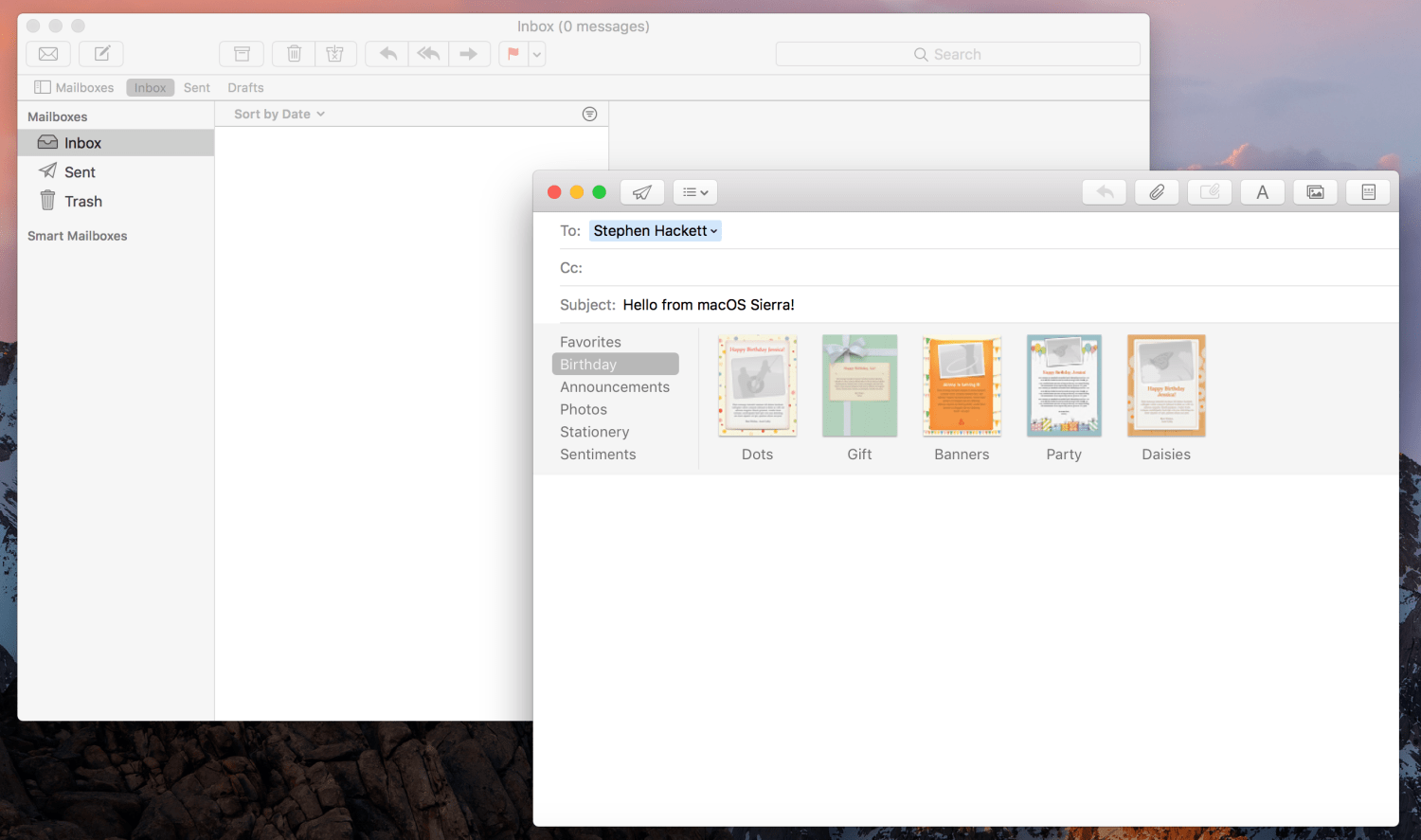This screenshot has width=1421, height=840.
Task: Select the Stationery category in the template list
Action: pos(594,432)
